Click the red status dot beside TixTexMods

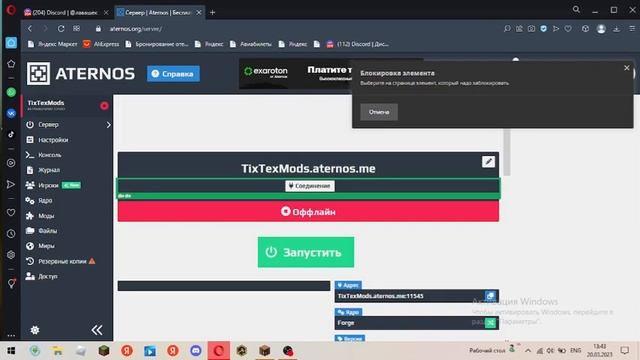click(104, 106)
